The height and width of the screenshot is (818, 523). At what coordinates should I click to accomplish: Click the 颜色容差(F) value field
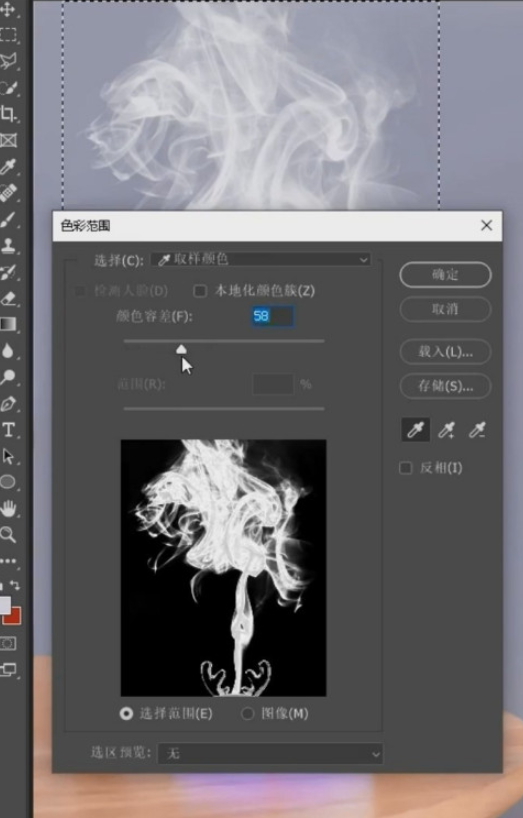[272, 316]
